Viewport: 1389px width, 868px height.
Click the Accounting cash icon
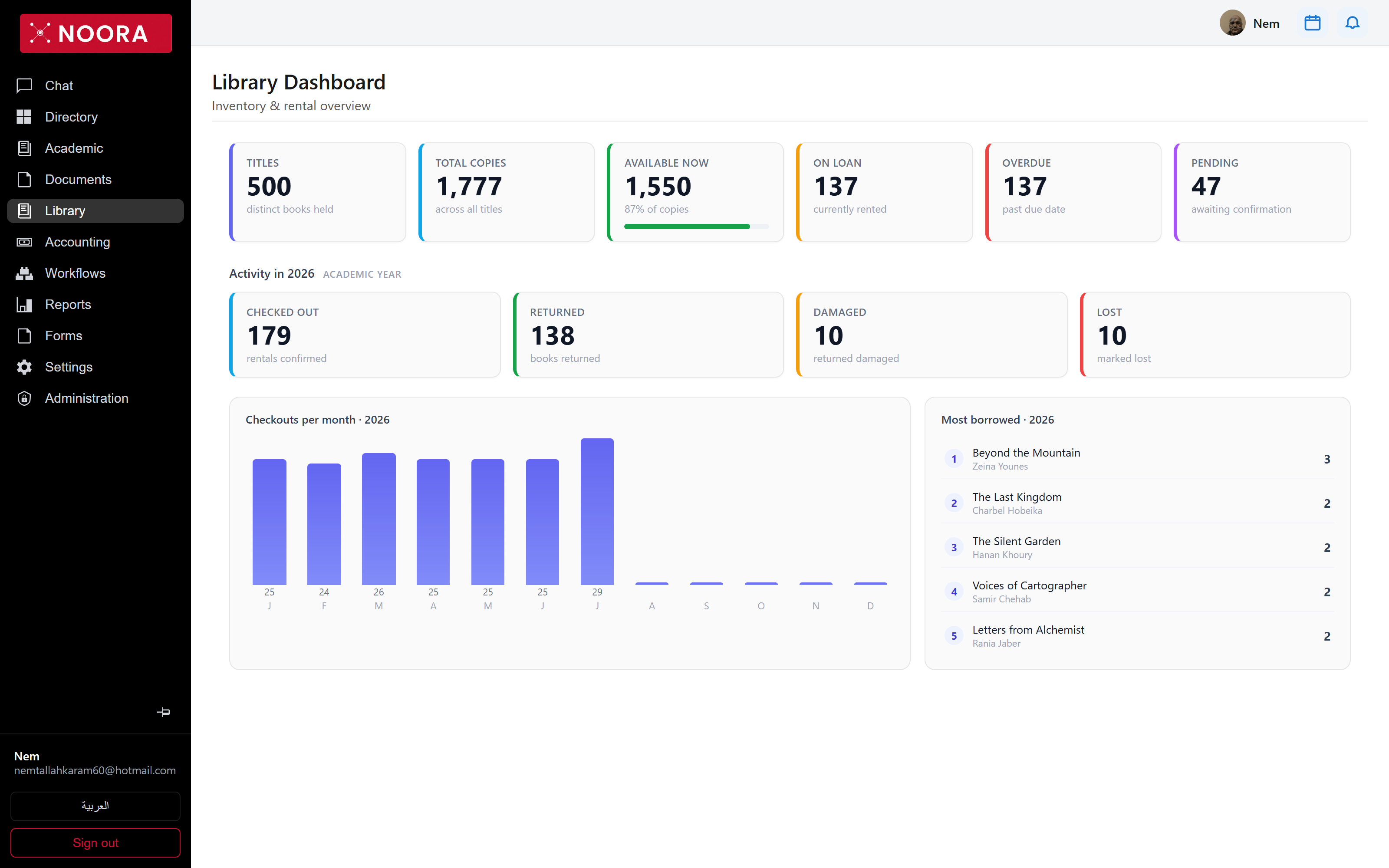tap(24, 242)
